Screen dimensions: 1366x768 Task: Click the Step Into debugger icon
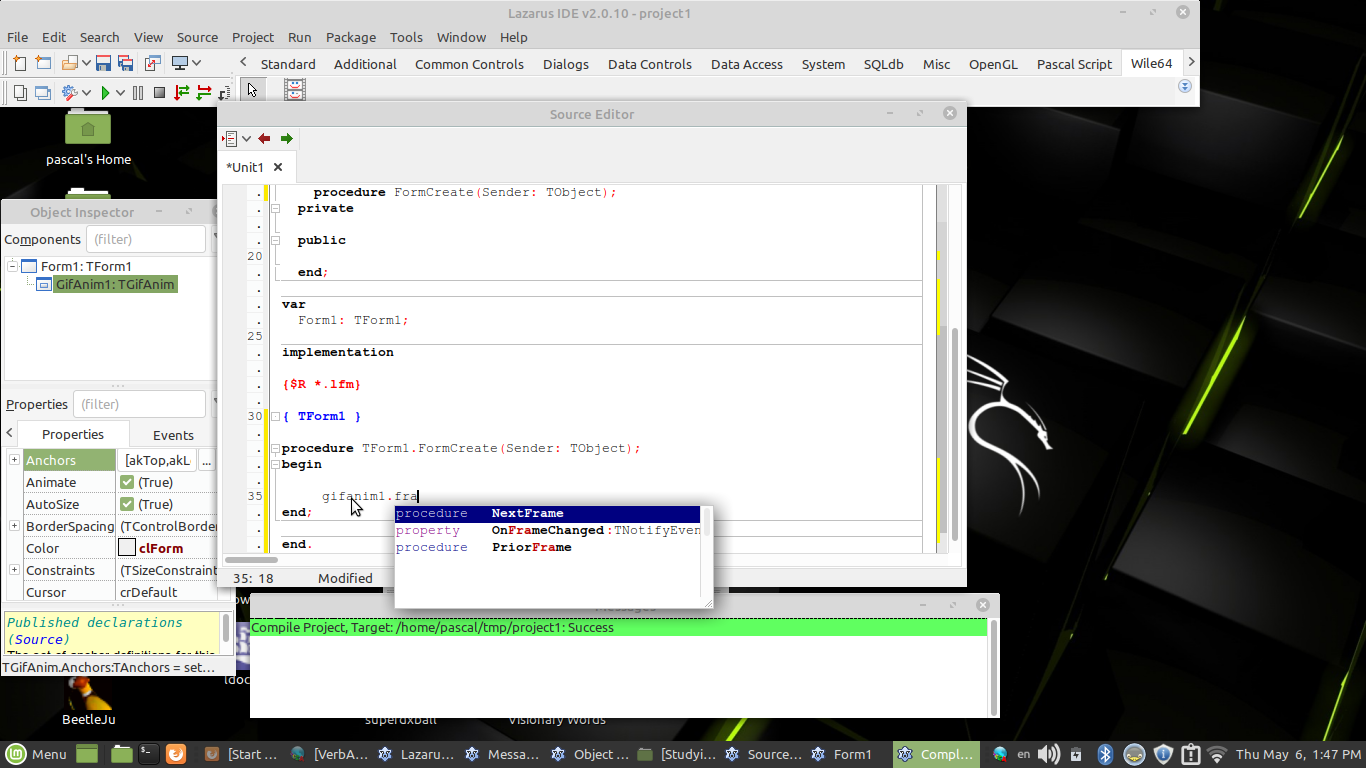tap(182, 93)
